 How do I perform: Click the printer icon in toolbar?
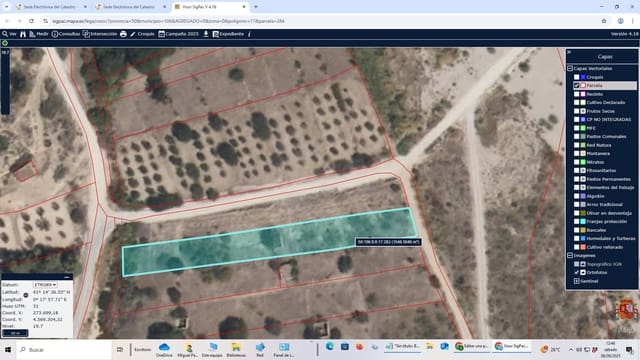point(123,34)
